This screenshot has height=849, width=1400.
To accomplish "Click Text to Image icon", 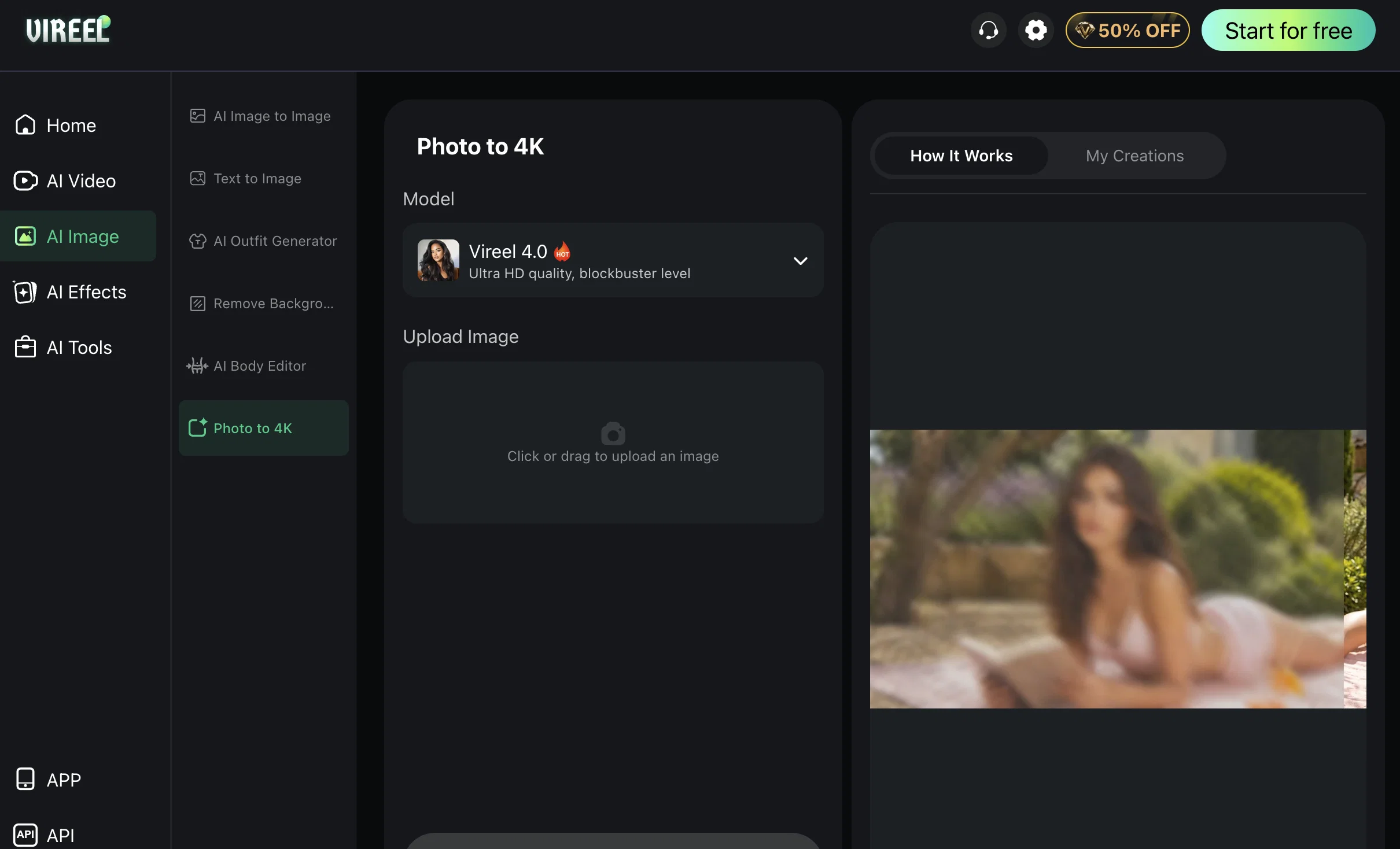I will point(198,178).
